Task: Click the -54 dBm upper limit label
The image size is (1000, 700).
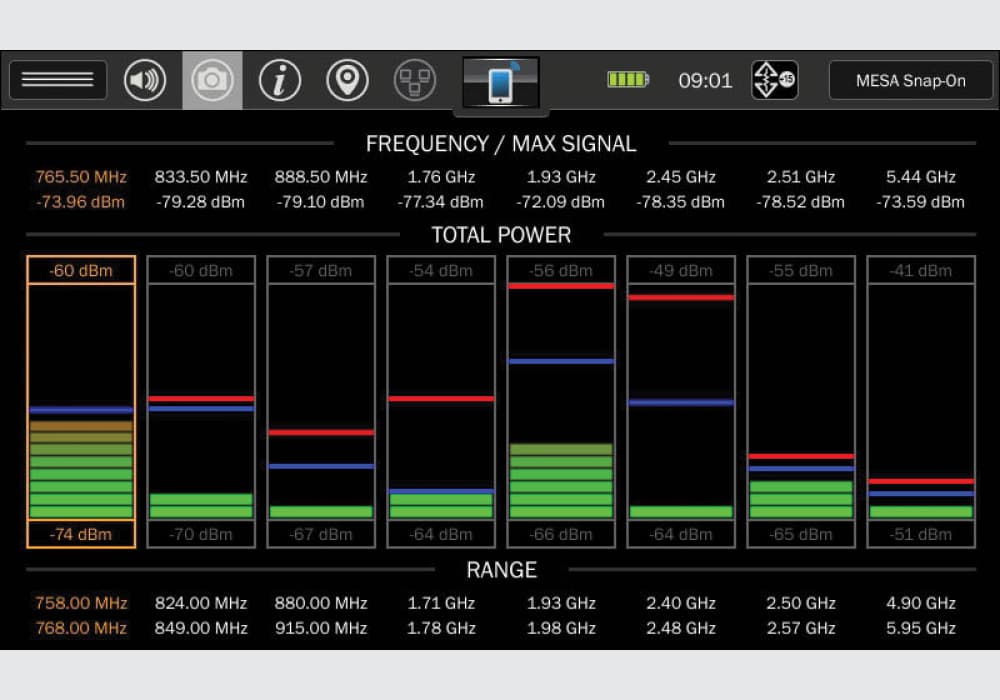Action: point(441,270)
